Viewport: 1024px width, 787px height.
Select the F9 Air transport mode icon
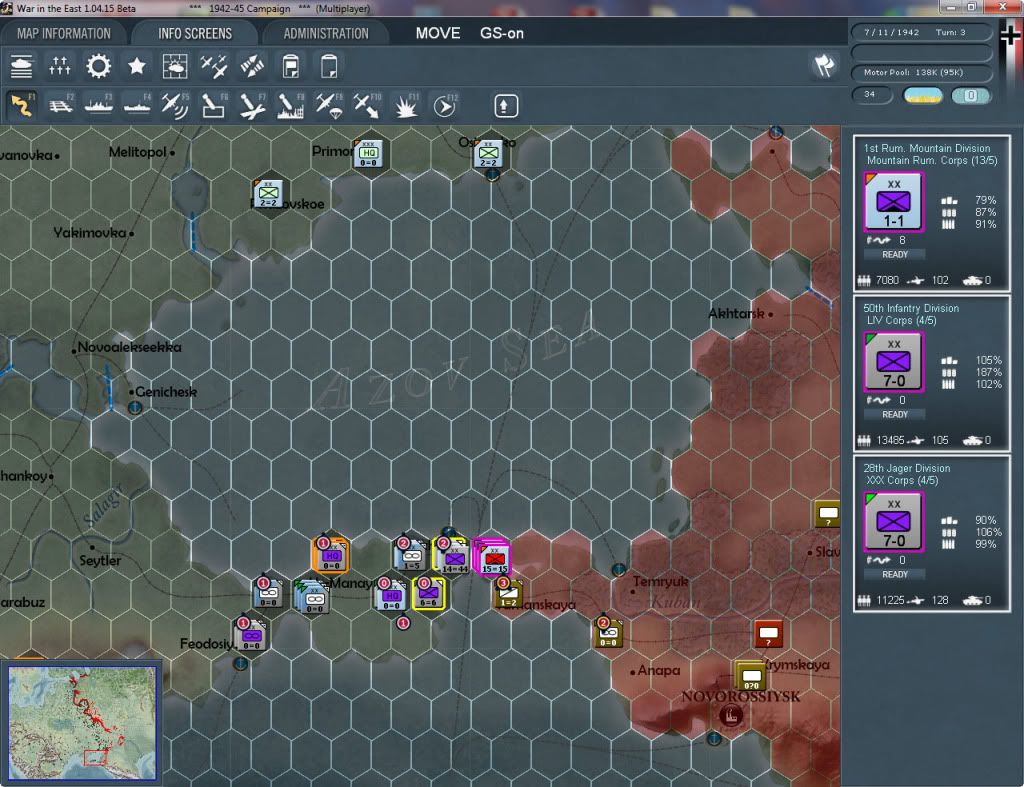329,106
